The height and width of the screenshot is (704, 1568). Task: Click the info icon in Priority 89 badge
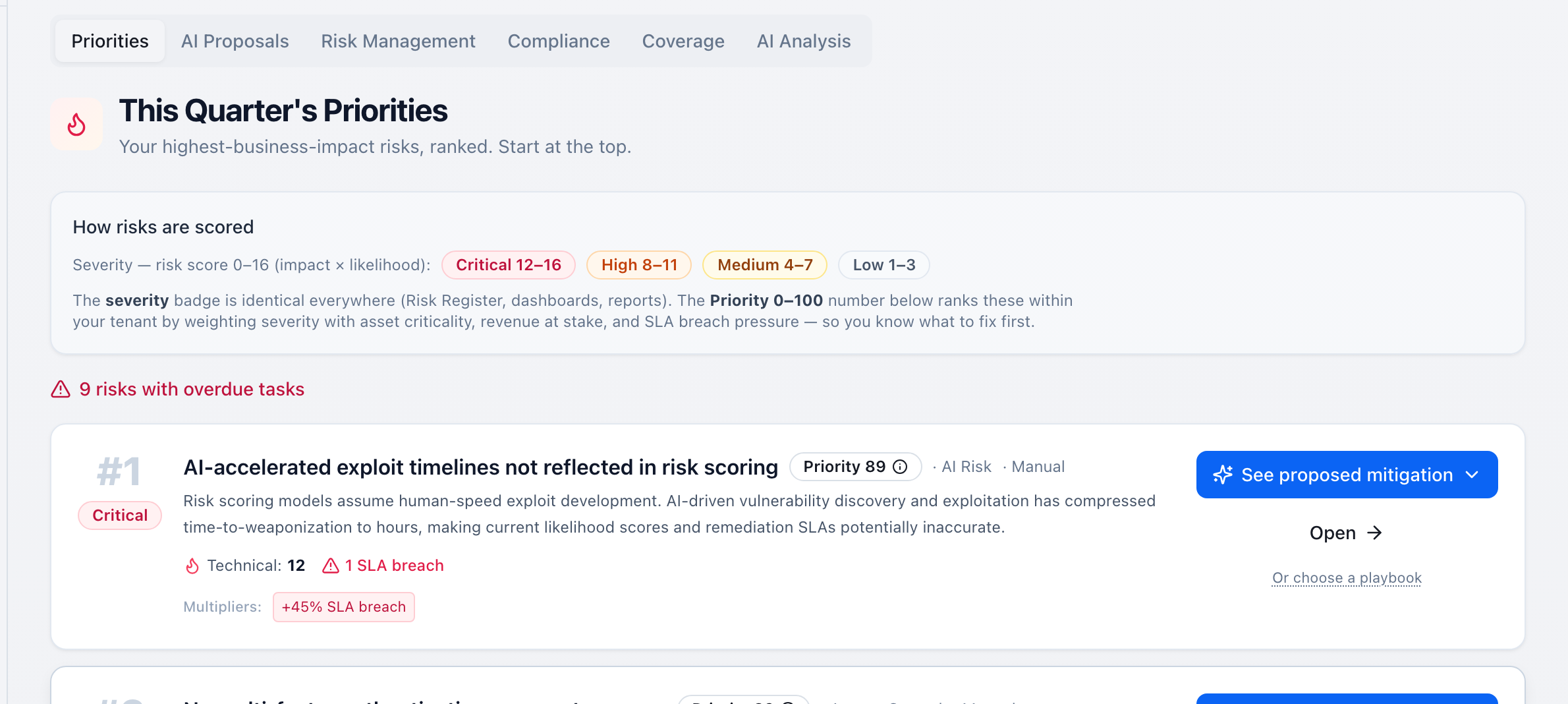[900, 467]
